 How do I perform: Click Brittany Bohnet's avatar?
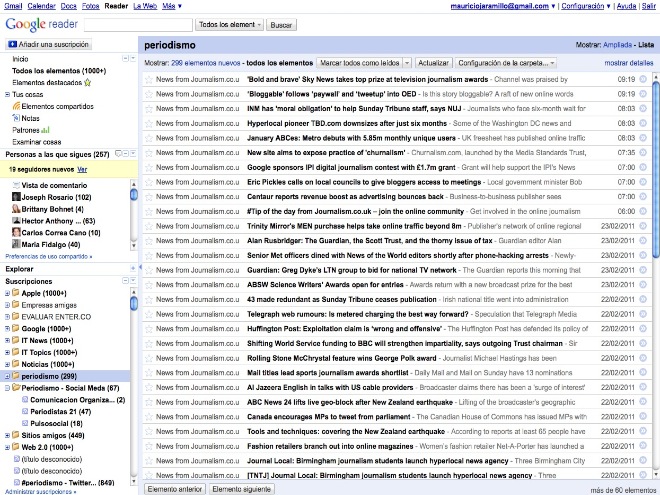click(16, 209)
